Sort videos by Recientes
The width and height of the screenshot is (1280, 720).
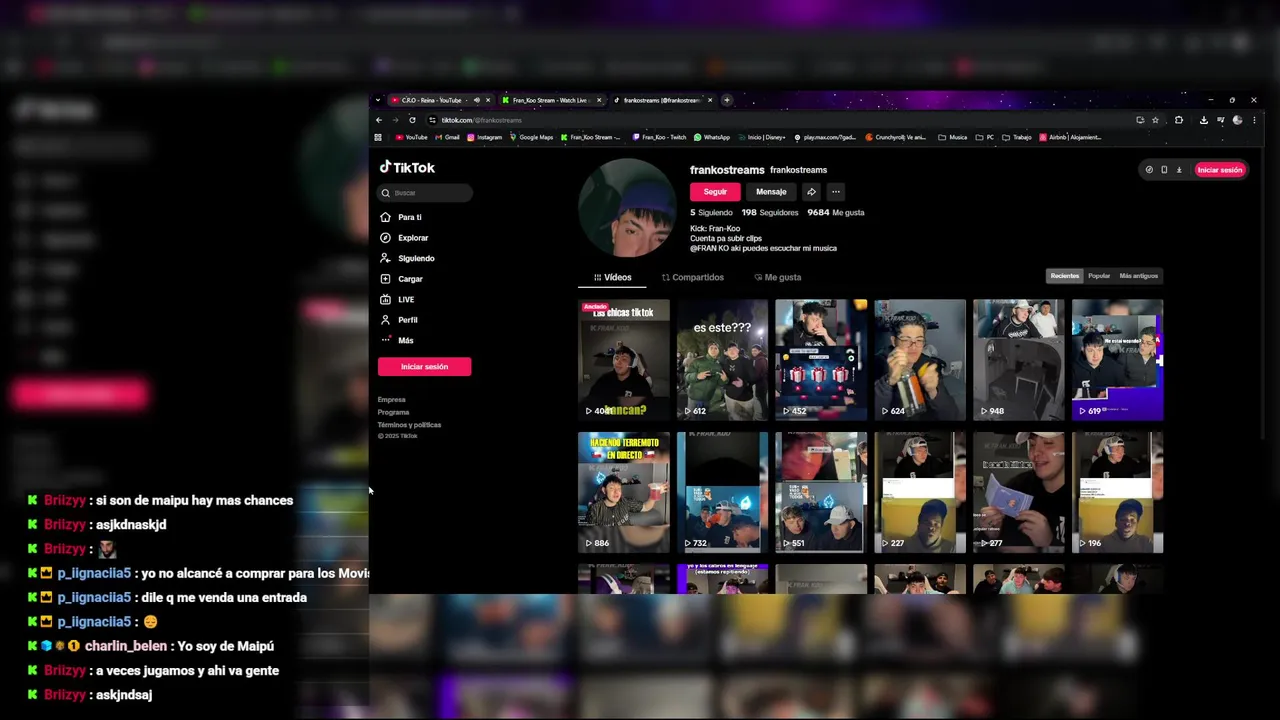pos(1064,276)
